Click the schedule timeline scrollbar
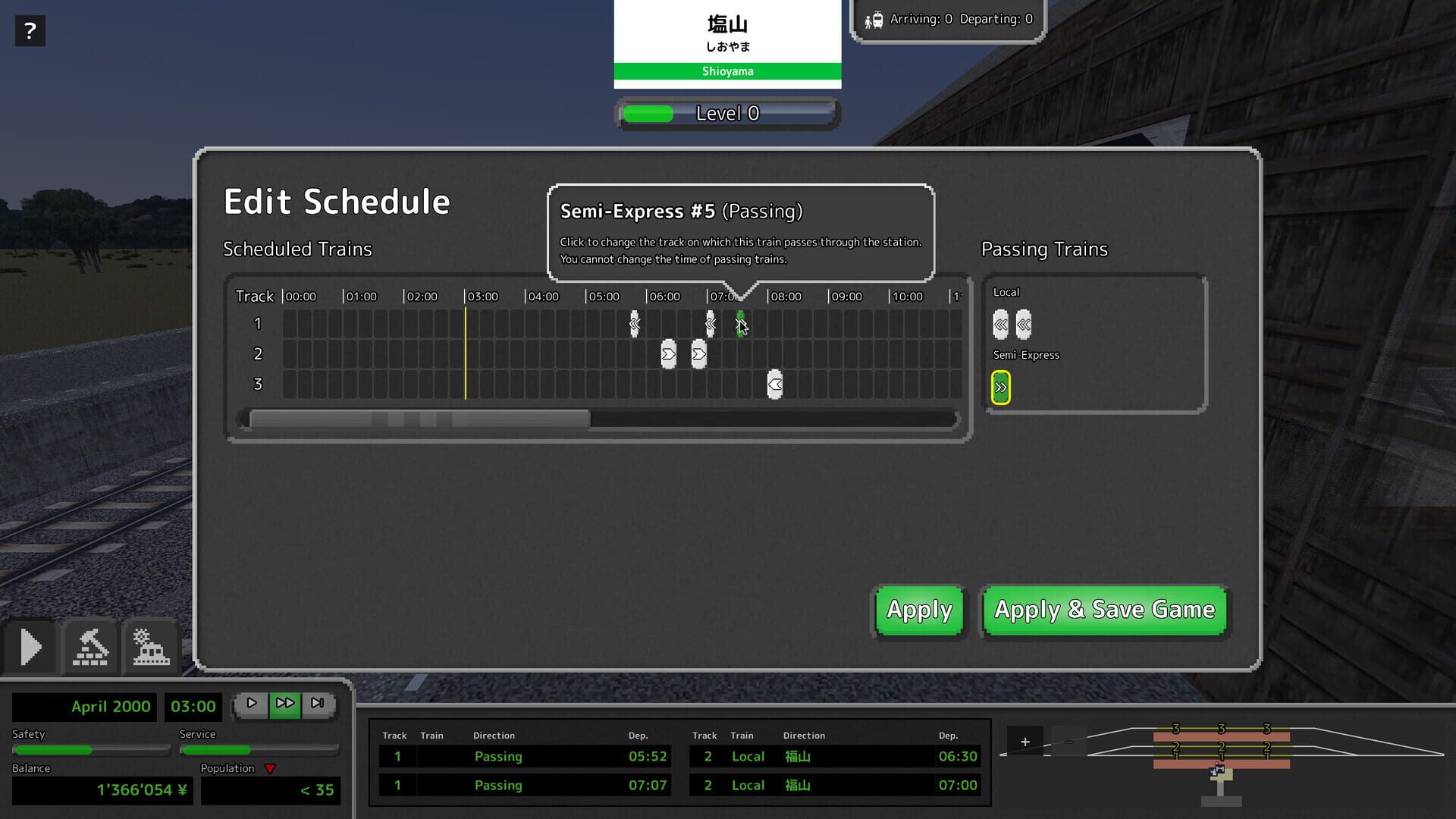This screenshot has width=1456, height=819. 417,418
